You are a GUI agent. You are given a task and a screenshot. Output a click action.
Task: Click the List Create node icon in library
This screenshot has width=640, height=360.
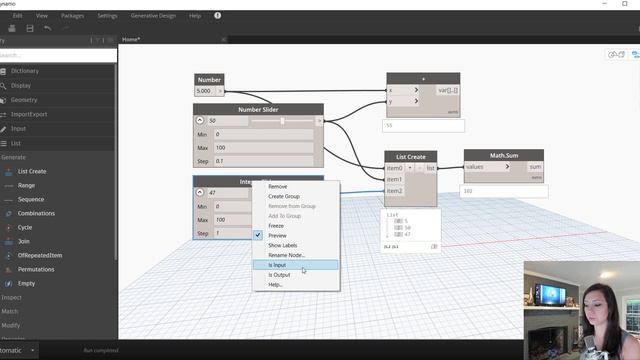[9, 171]
